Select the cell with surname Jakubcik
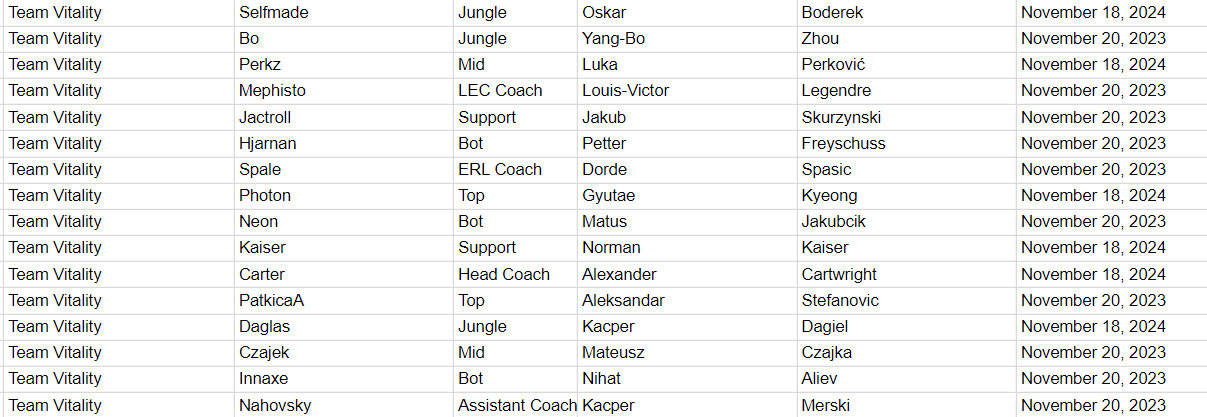1207x417 pixels. pos(906,222)
